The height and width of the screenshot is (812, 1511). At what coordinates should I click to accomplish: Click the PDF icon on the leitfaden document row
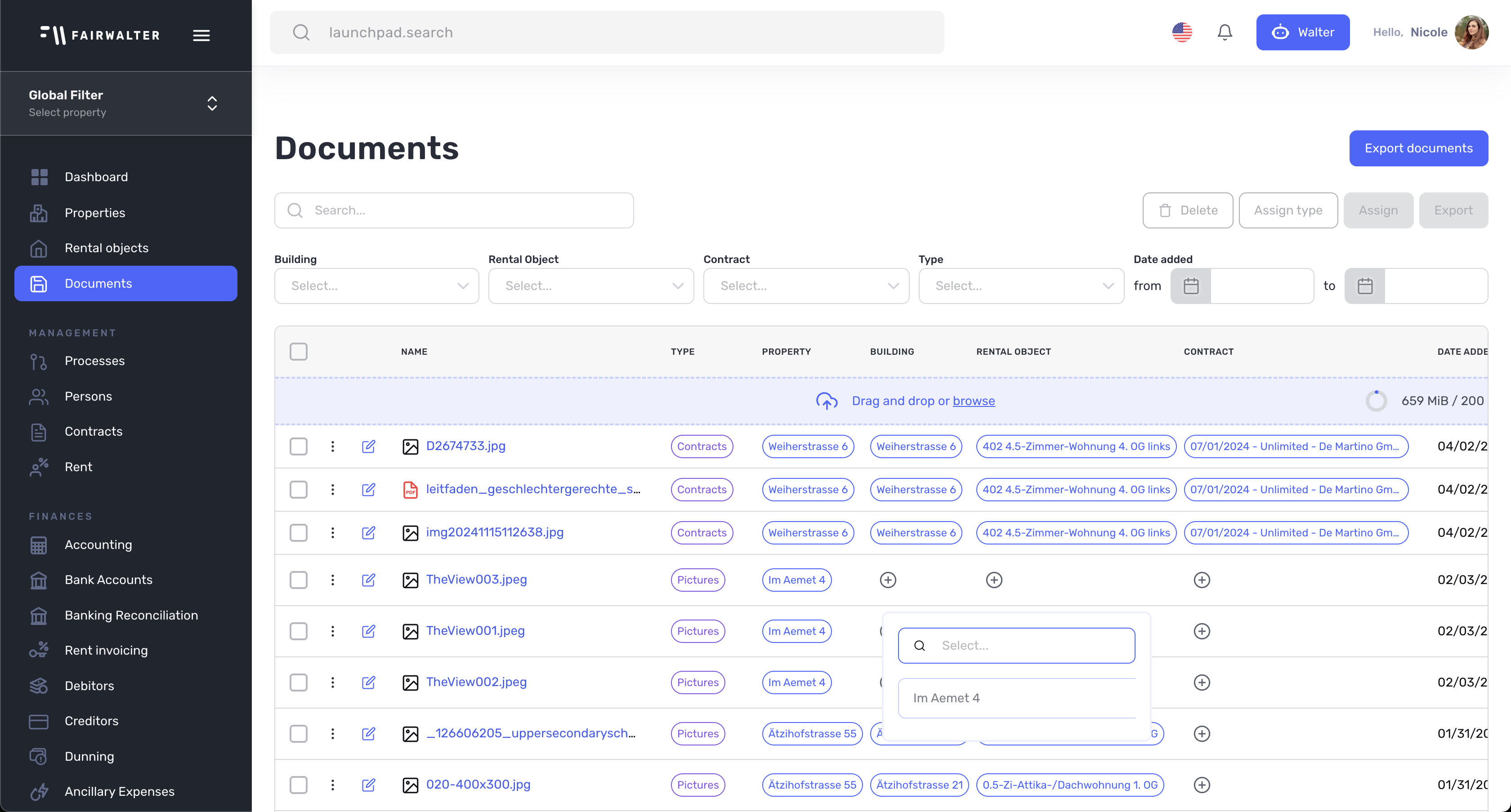411,490
